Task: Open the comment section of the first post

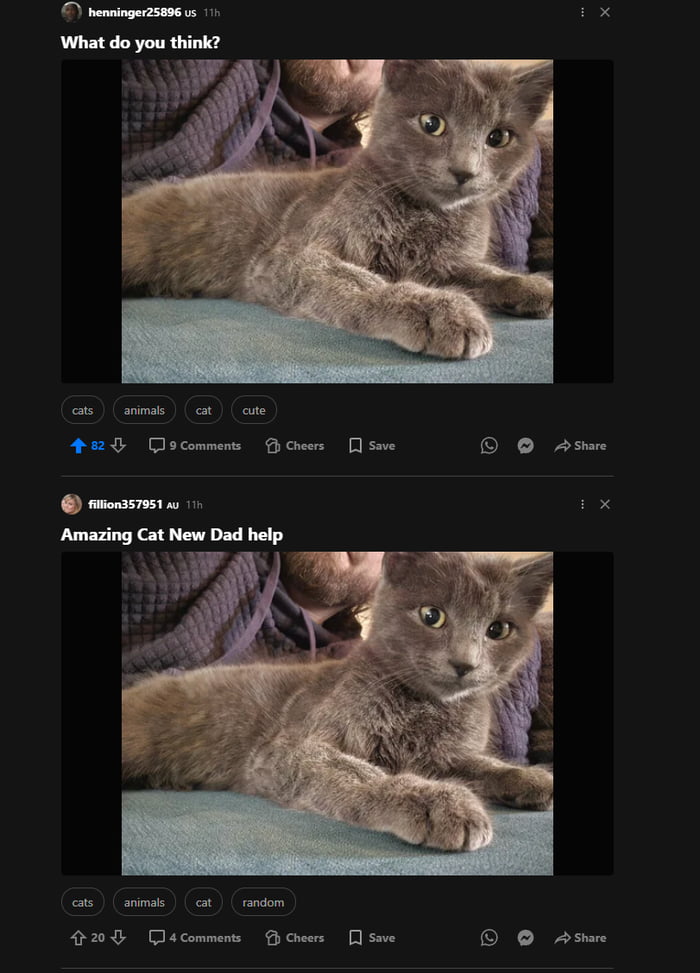Action: (x=195, y=446)
